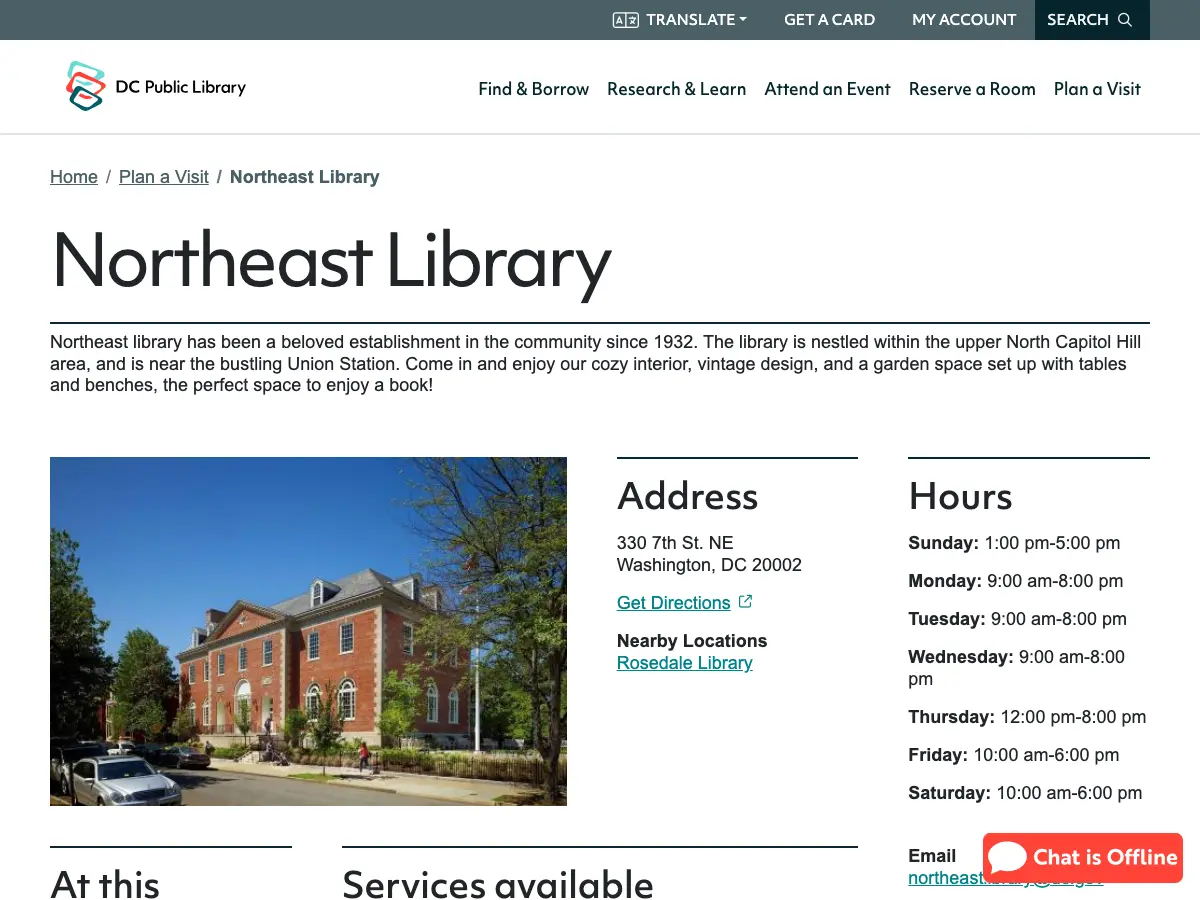
Task: Open the Find & Borrow menu
Action: [534, 89]
